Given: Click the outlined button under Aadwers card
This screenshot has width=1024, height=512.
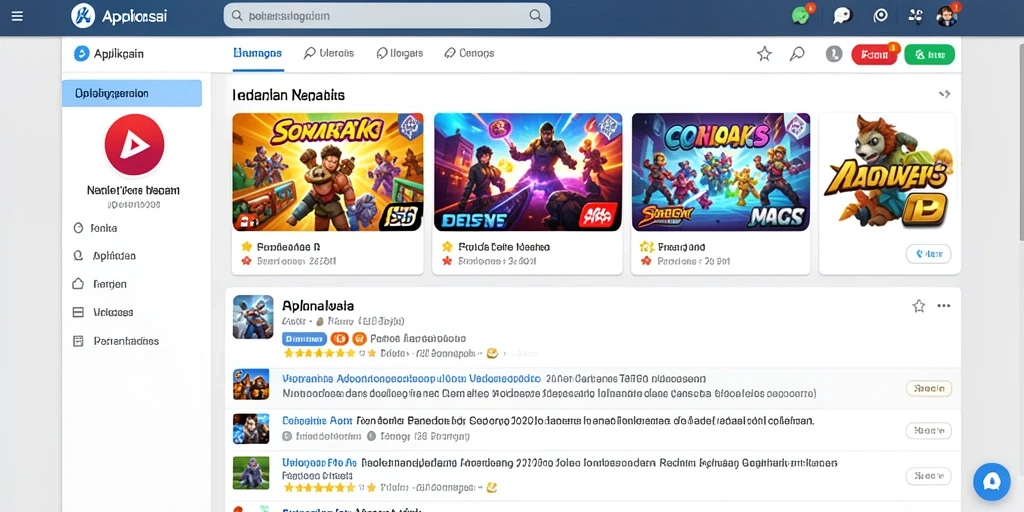Looking at the screenshot, I should tap(928, 254).
